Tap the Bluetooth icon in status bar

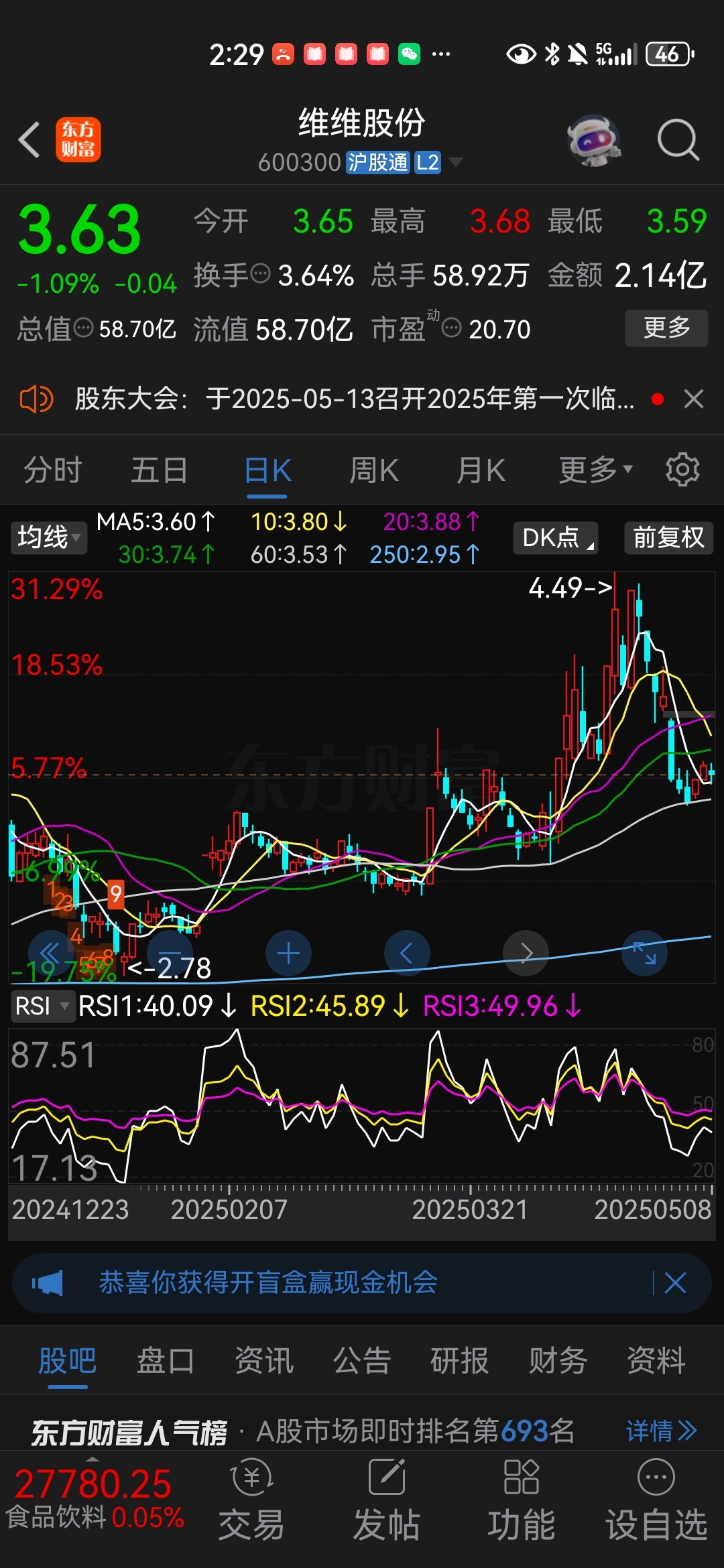552,54
